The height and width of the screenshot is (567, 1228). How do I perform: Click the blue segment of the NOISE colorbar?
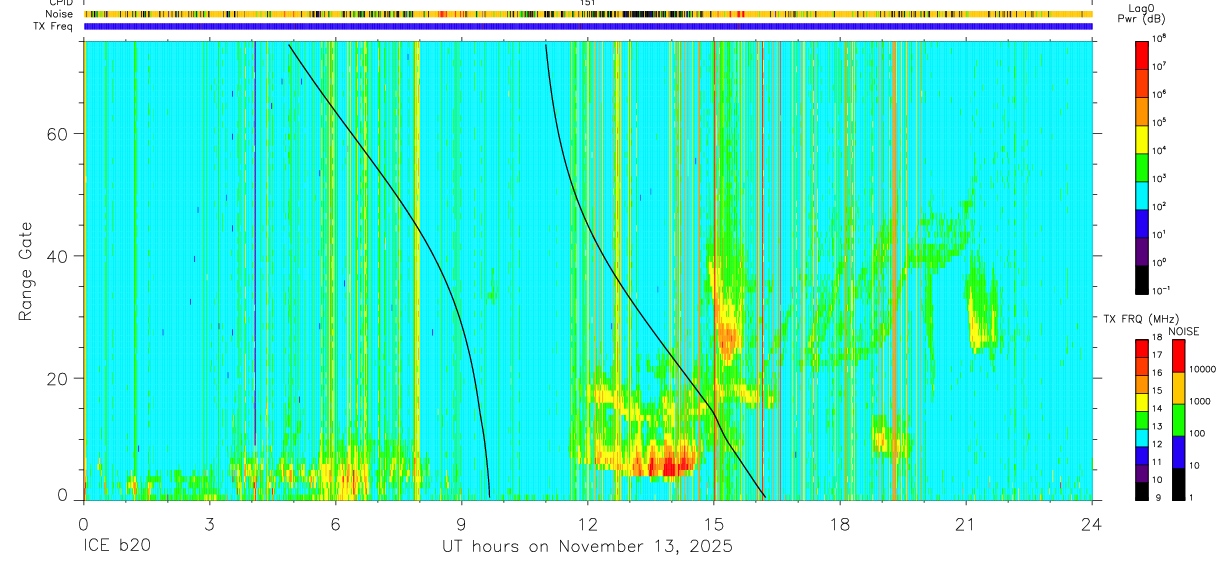pos(1178,452)
